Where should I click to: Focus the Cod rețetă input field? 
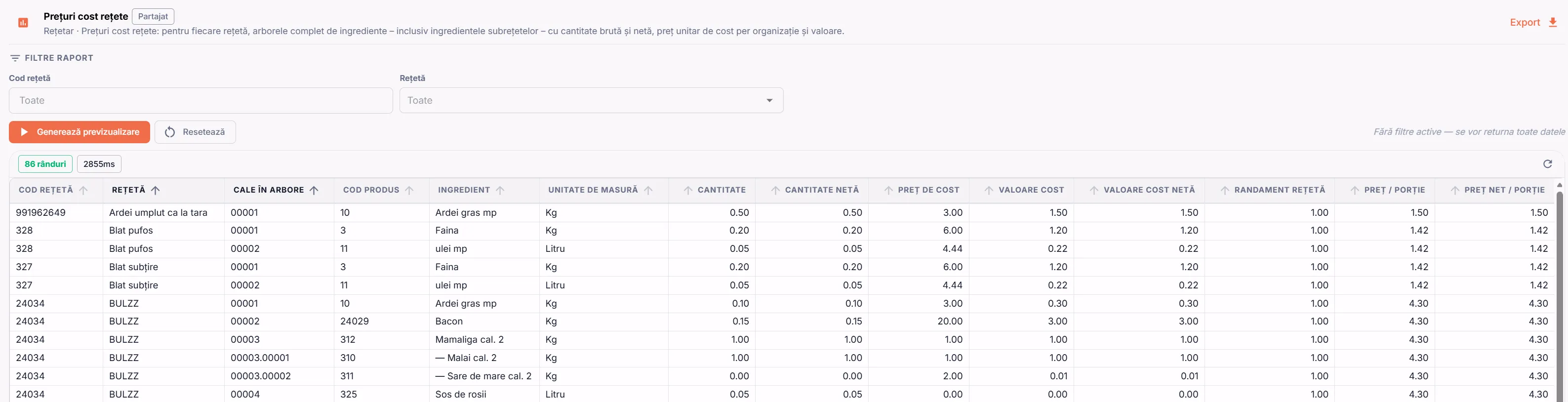201,101
